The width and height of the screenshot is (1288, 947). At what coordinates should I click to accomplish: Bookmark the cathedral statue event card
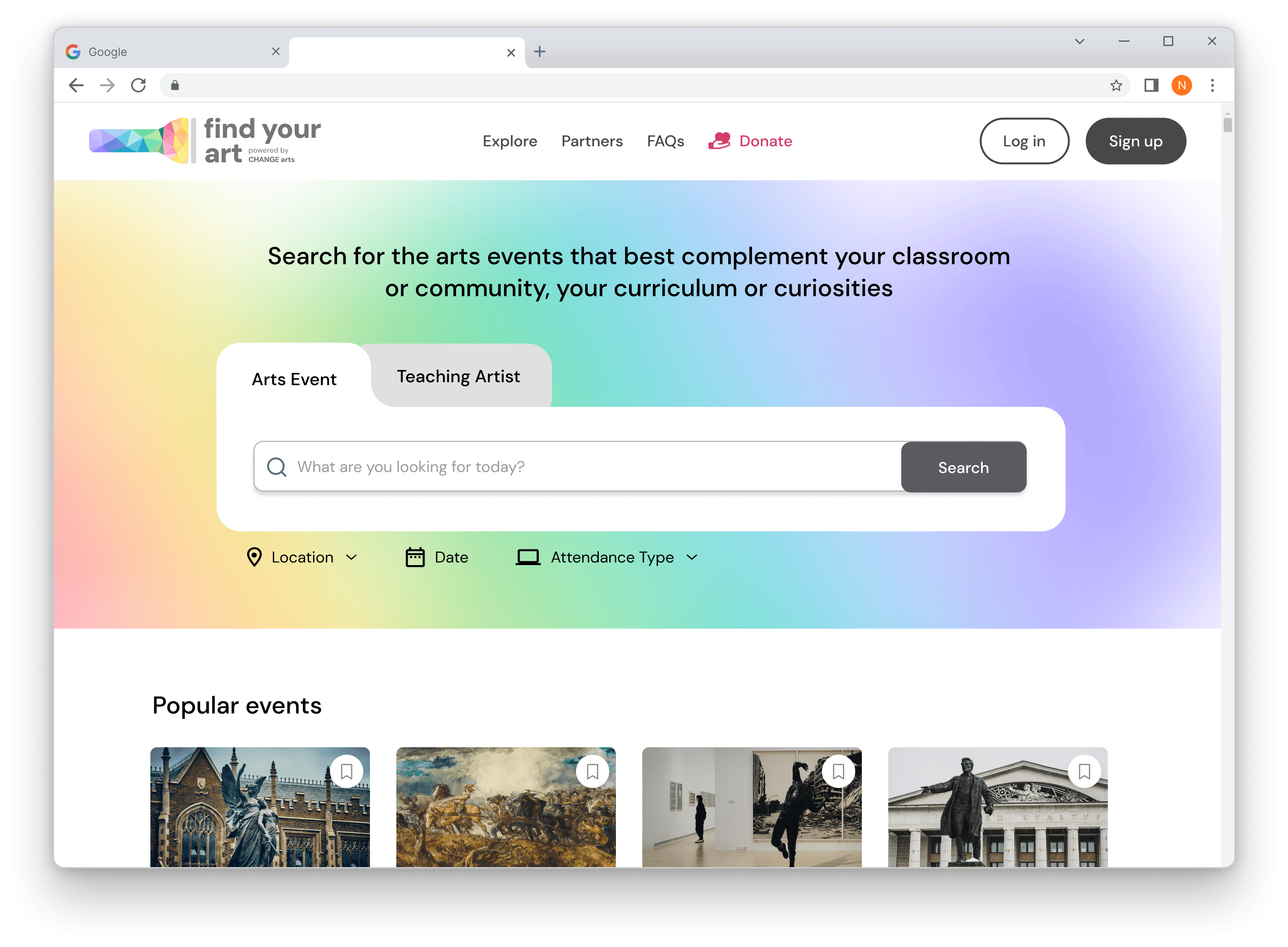[346, 771]
